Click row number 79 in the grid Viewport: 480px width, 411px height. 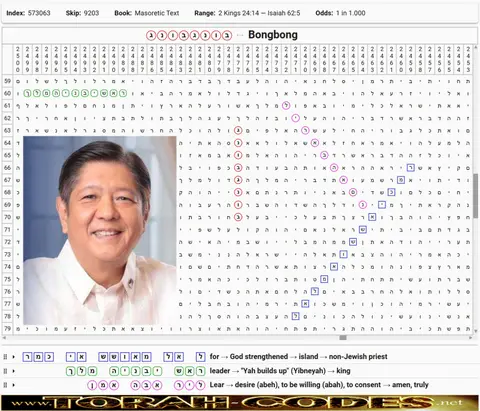click(x=8, y=329)
